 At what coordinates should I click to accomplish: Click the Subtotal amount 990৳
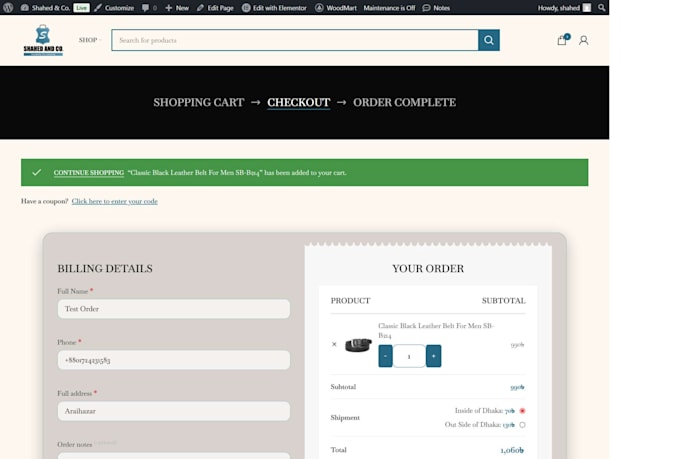[517, 387]
